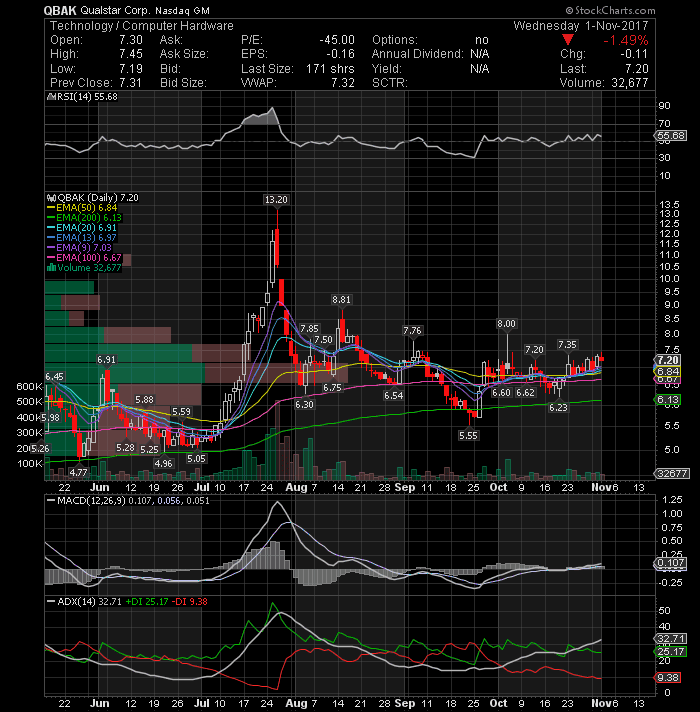Click the candlestick icon beside QBAK (Daily)
The height and width of the screenshot is (712, 700).
click(x=51, y=198)
